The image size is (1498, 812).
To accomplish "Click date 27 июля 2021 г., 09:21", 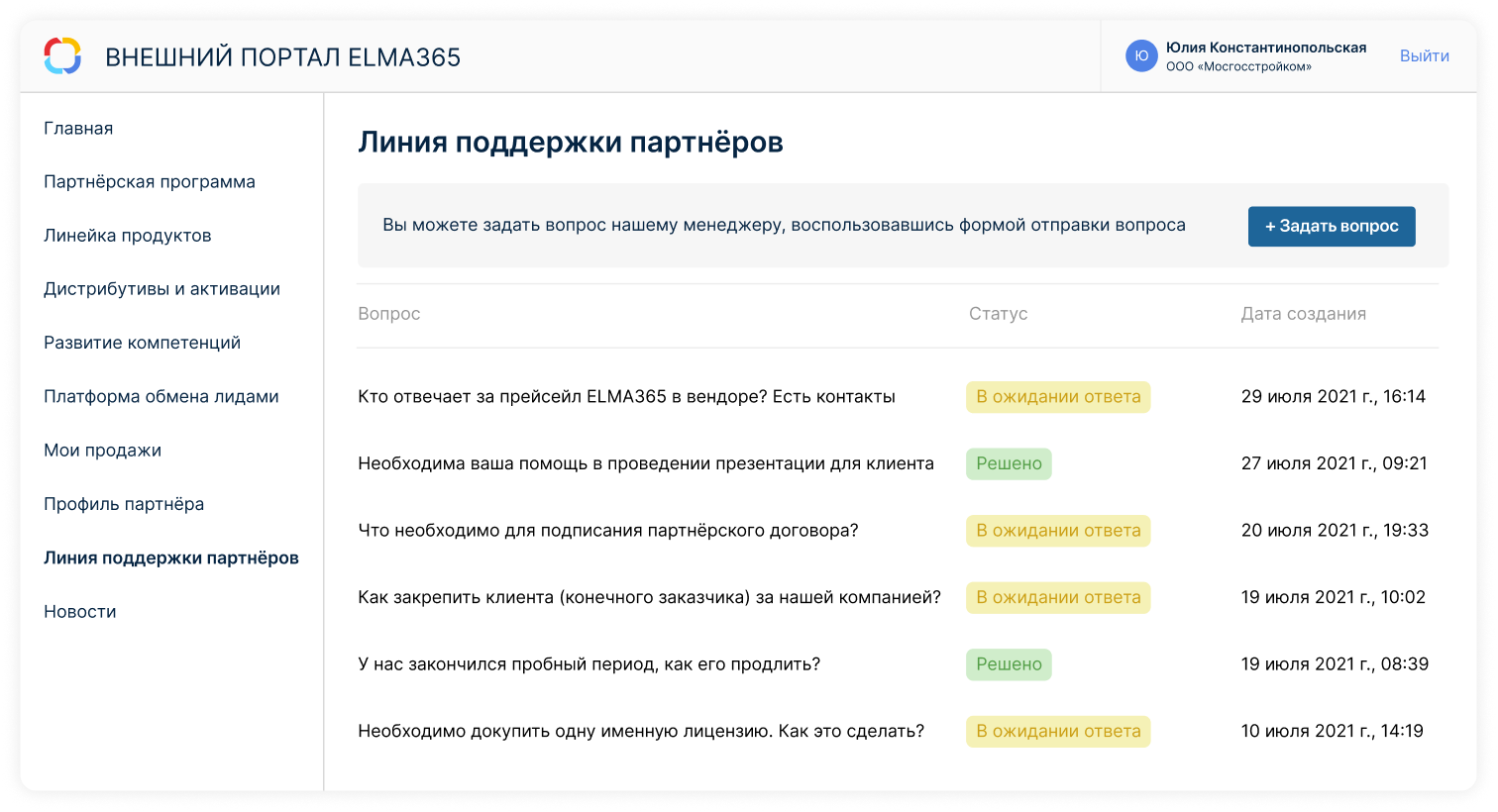I will [1334, 463].
